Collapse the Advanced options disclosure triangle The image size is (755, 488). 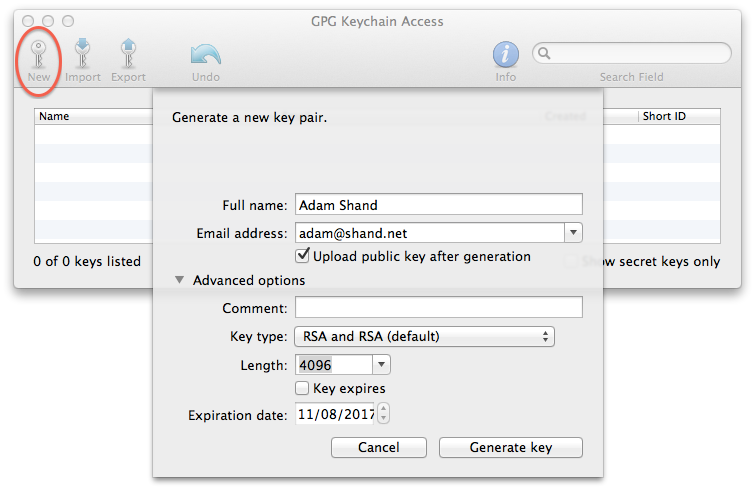pos(179,280)
